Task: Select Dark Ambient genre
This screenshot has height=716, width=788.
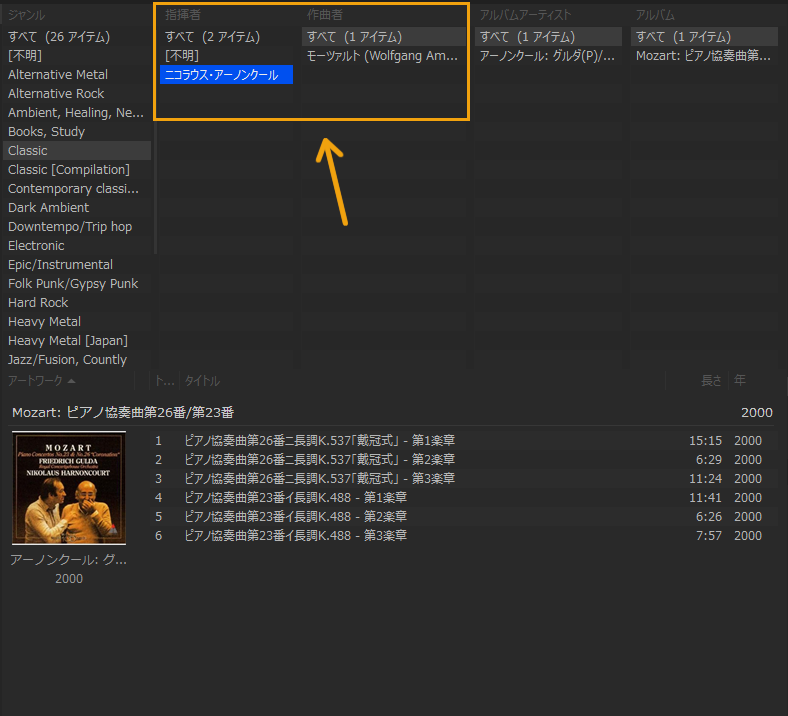Action: [77, 208]
